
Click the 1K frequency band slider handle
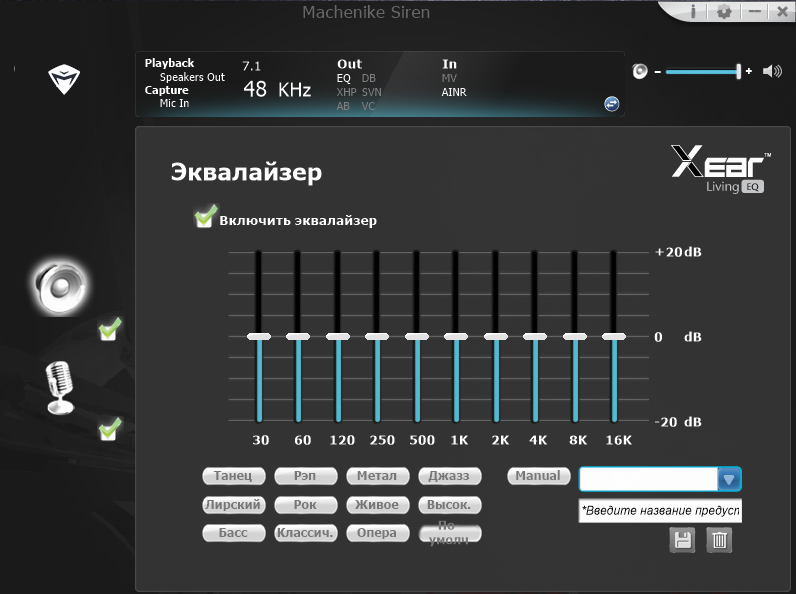tap(455, 337)
